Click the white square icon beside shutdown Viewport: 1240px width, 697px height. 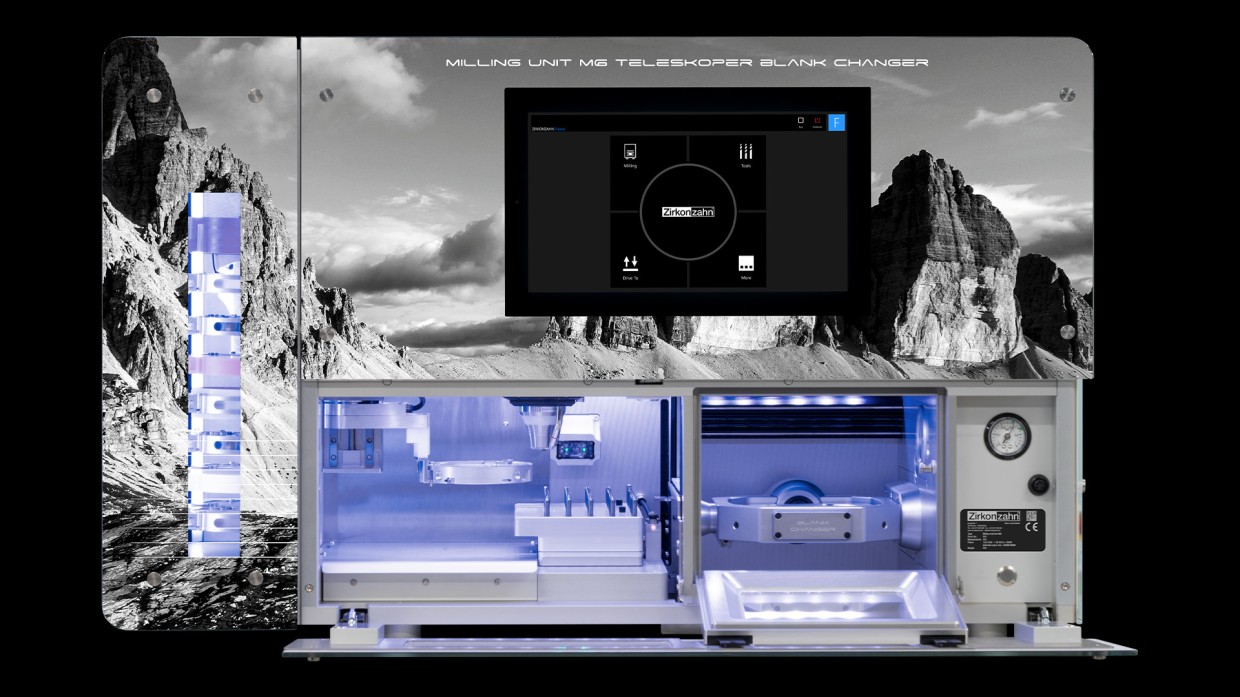tap(801, 122)
